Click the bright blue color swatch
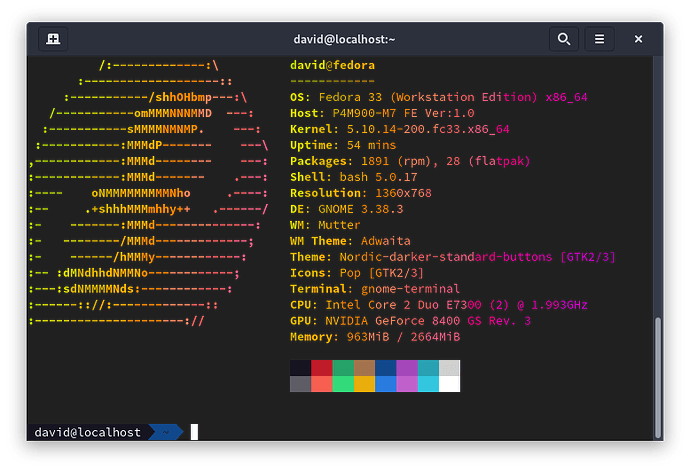 coord(386,384)
